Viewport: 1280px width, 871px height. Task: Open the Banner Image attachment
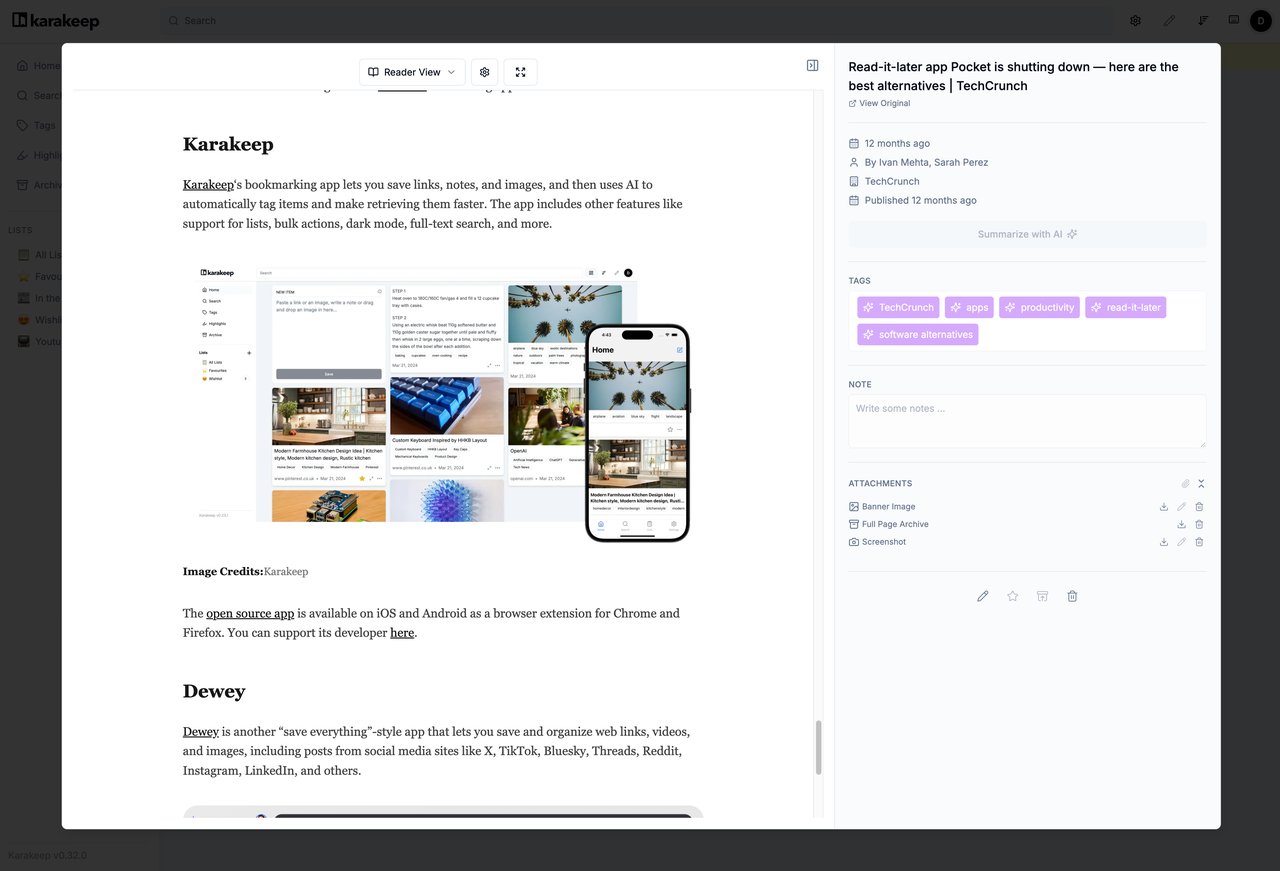pos(882,507)
